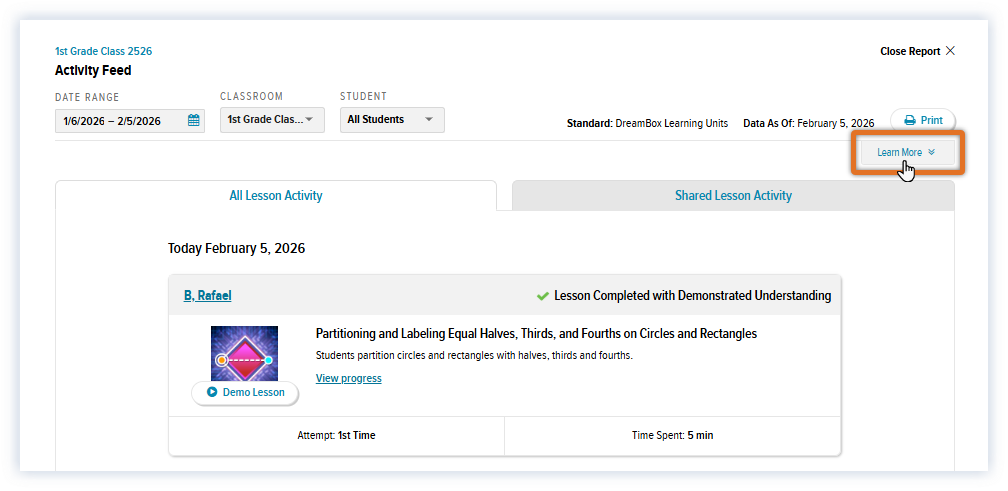This screenshot has width=1008, height=491.
Task: Expand the Learn More section
Action: coord(908,153)
